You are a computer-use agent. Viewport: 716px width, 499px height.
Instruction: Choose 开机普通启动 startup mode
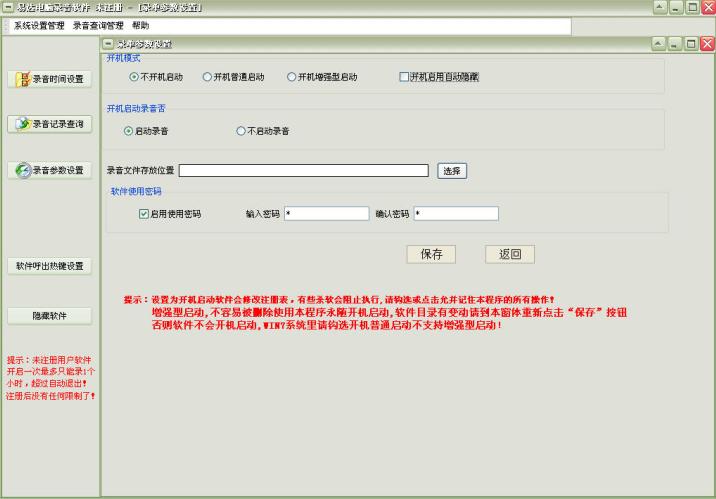pos(207,77)
